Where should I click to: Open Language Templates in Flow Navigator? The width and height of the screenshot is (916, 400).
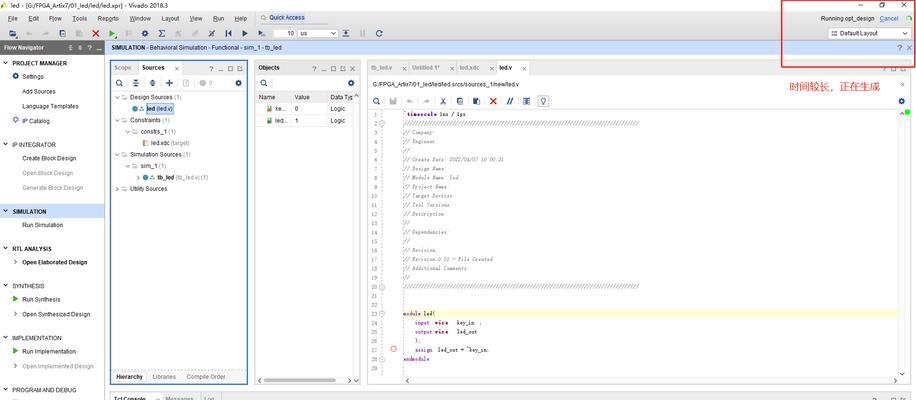point(50,106)
